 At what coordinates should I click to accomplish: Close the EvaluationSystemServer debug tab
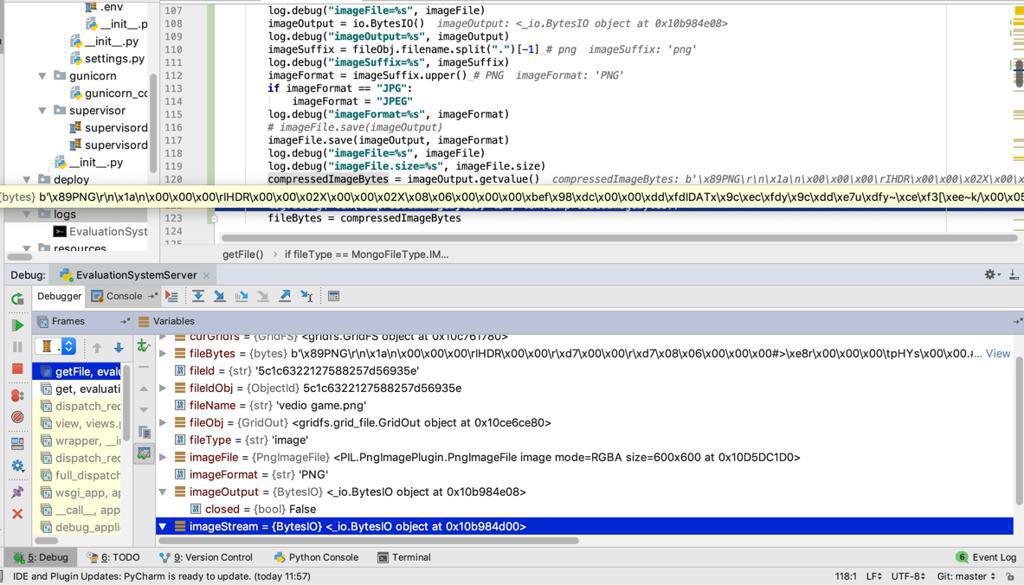(206, 276)
